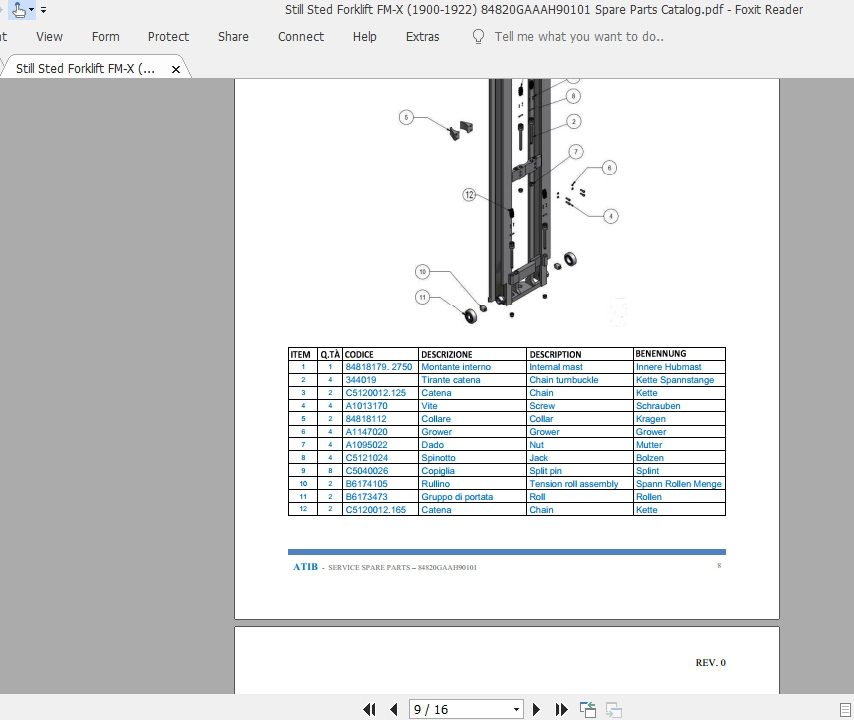Click the REV. 0 text
Viewport: 854px width, 720px height.
tap(710, 663)
